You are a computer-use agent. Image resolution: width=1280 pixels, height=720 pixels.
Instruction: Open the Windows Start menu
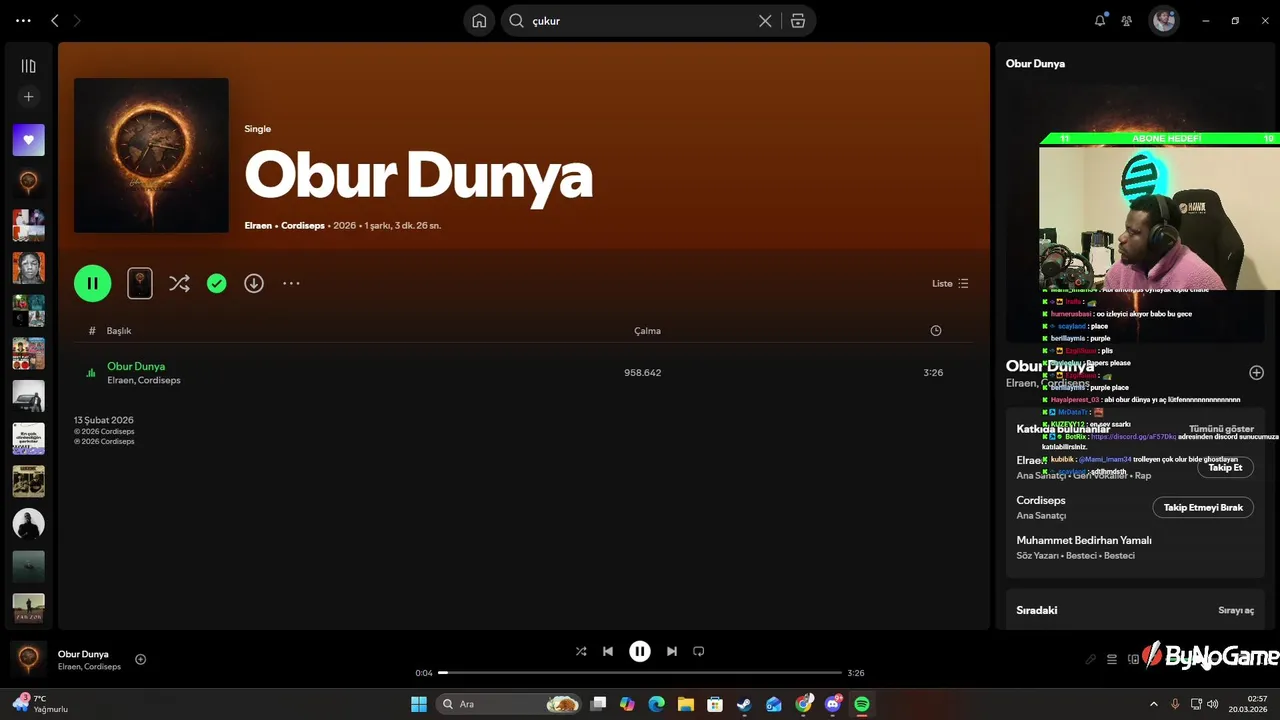coord(419,704)
